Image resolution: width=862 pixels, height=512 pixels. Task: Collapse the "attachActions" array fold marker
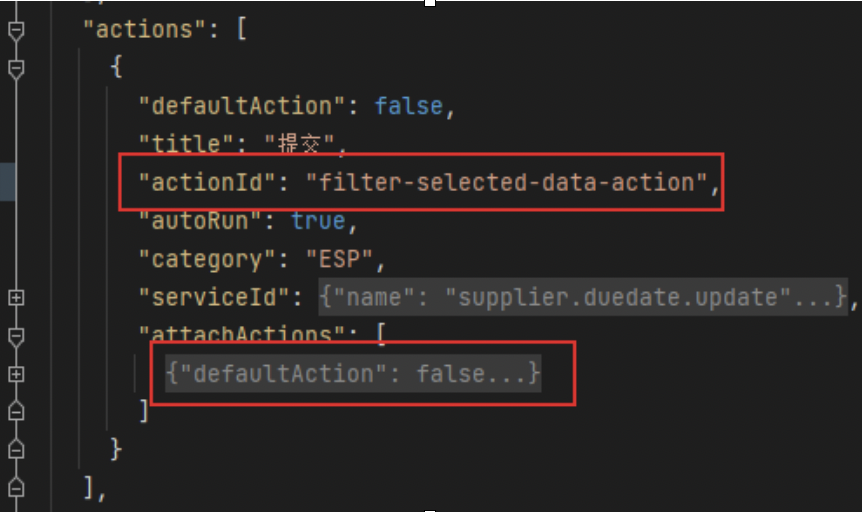pos(15,335)
